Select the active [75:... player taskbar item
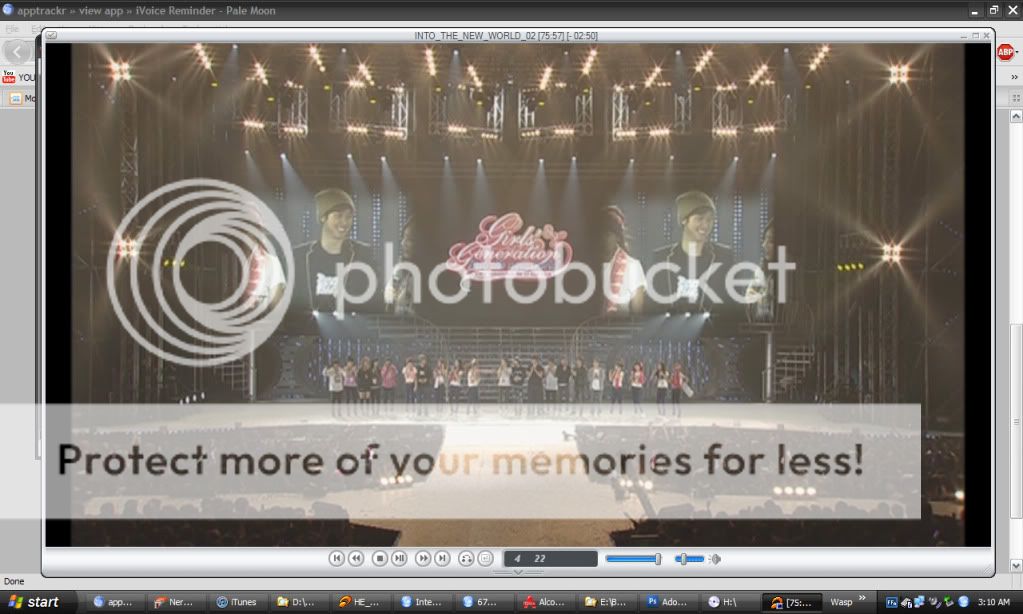The width and height of the screenshot is (1023, 614). coord(790,602)
